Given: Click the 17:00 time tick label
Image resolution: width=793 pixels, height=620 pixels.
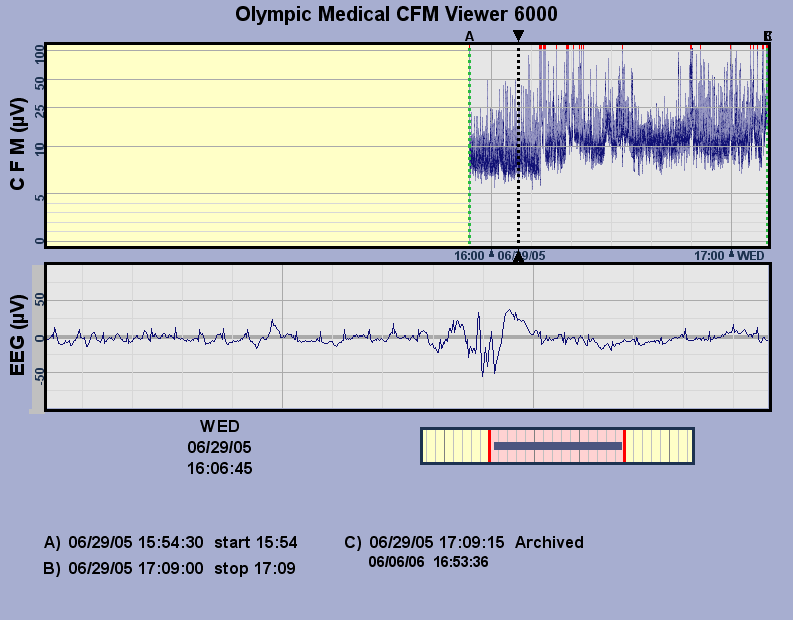Looking at the screenshot, I should tap(709, 256).
